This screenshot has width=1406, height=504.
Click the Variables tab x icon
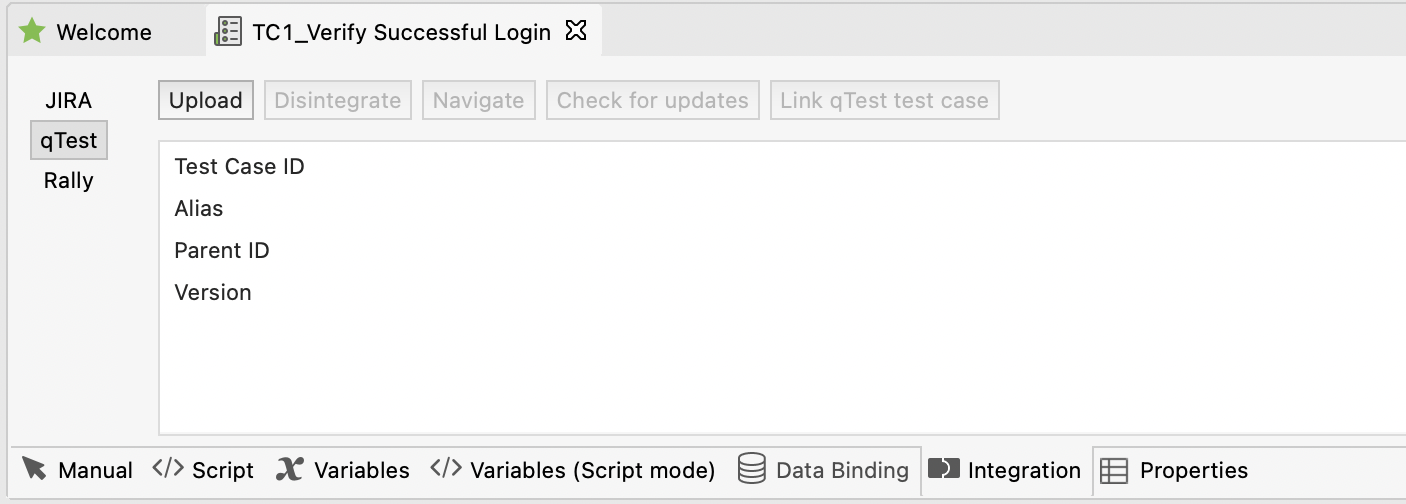290,469
